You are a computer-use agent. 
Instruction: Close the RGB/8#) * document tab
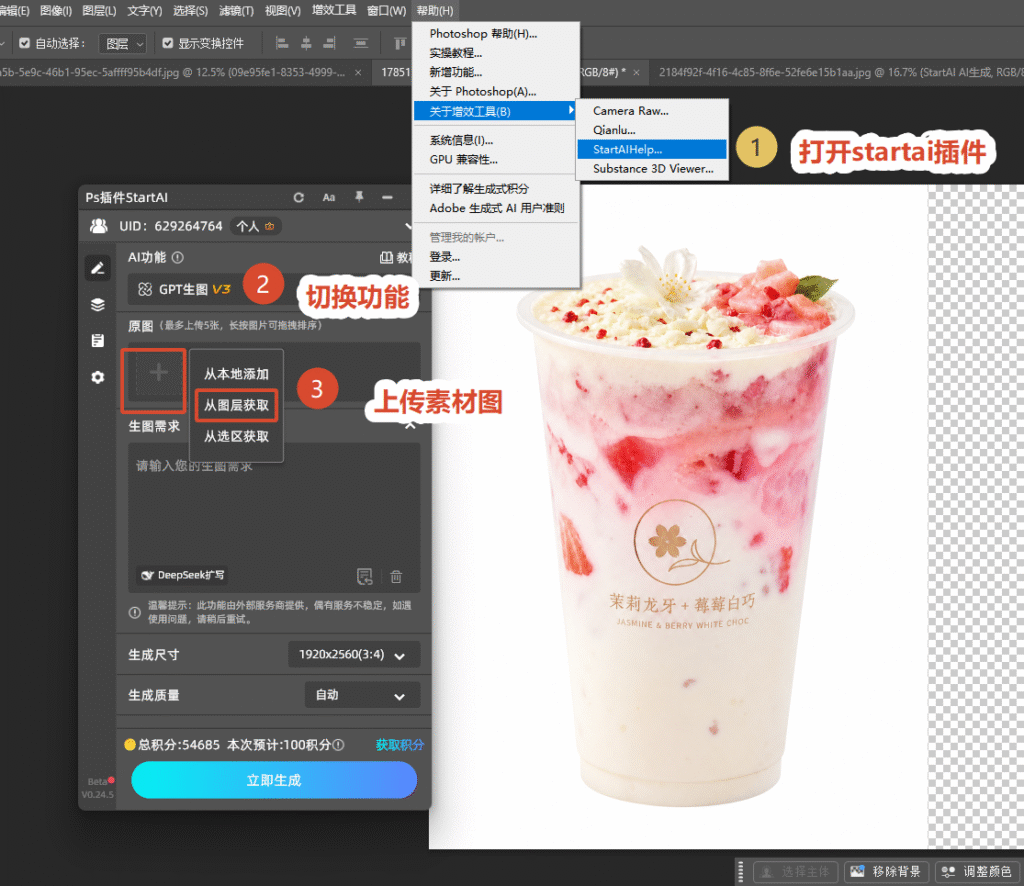click(x=636, y=72)
